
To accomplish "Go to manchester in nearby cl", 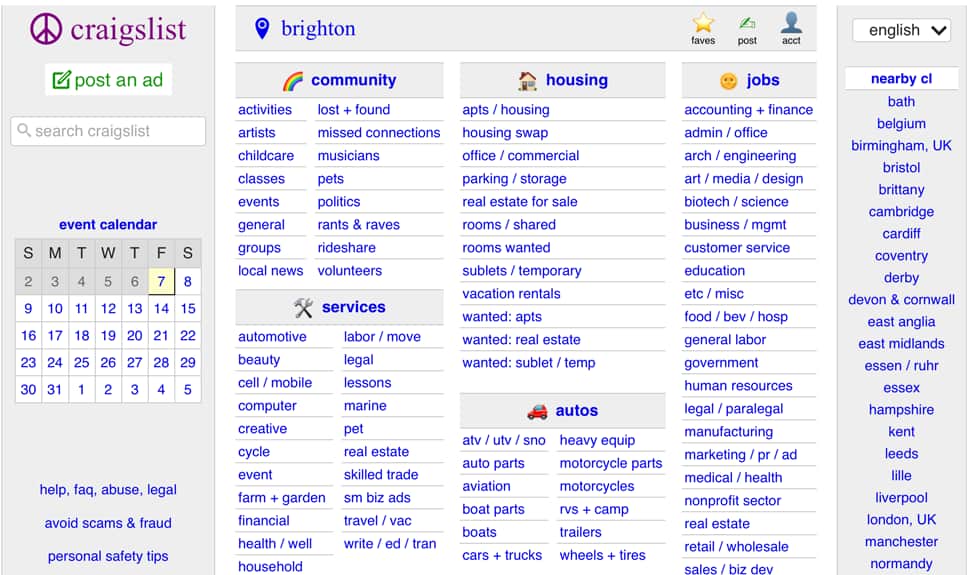I will pyautogui.click(x=901, y=542).
